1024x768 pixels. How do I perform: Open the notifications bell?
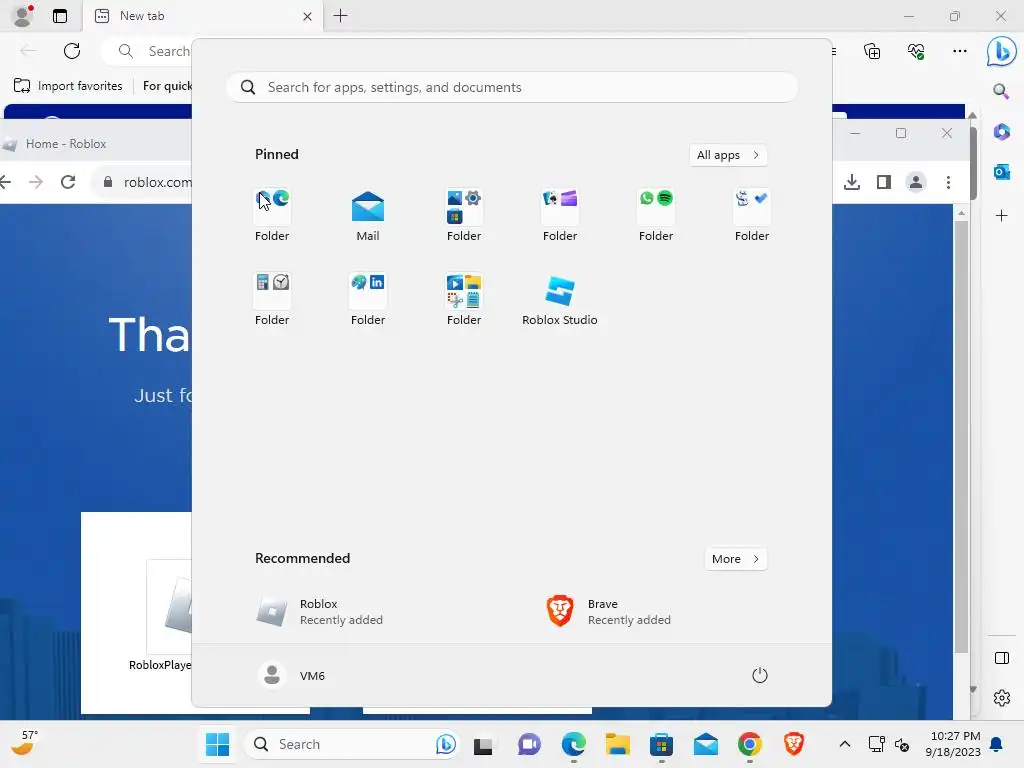click(997, 744)
